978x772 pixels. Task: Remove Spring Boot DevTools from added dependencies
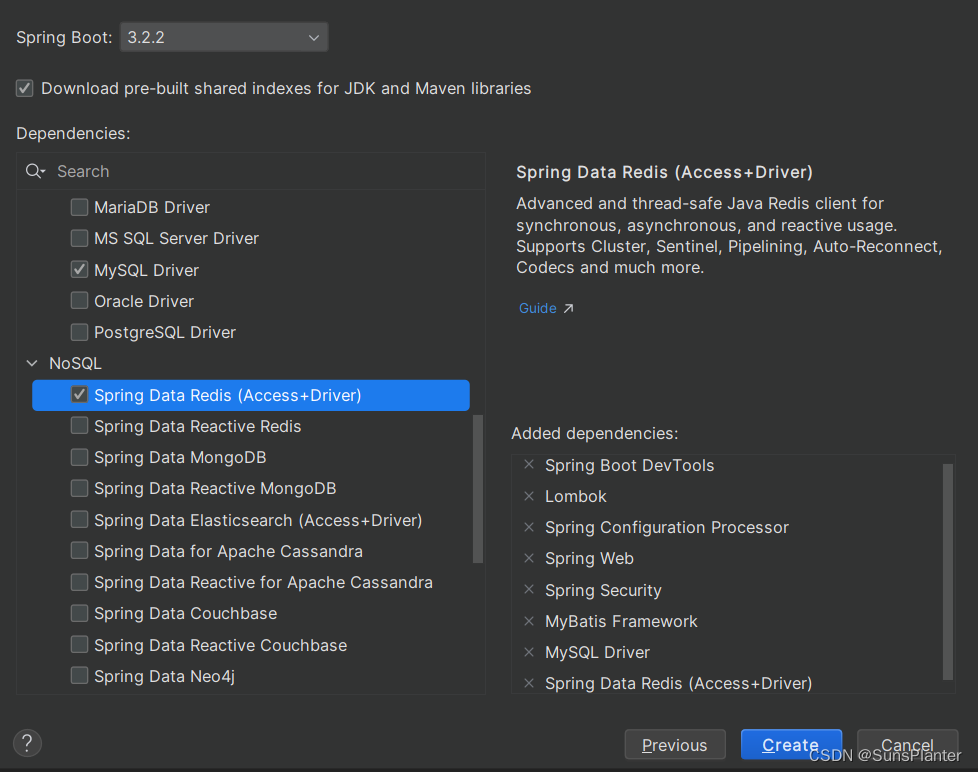coord(529,465)
